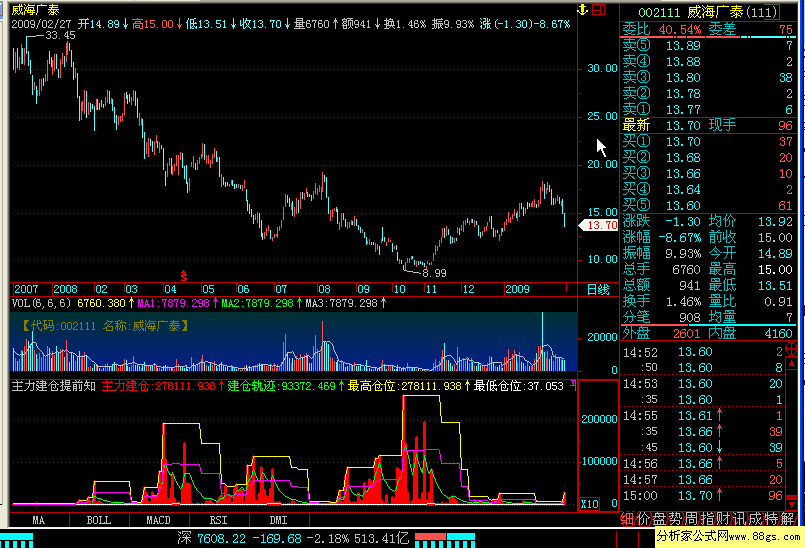Click the 【代码:002111 名称:威海广泰】 label
The width and height of the screenshot is (805, 548).
[x=105, y=326]
